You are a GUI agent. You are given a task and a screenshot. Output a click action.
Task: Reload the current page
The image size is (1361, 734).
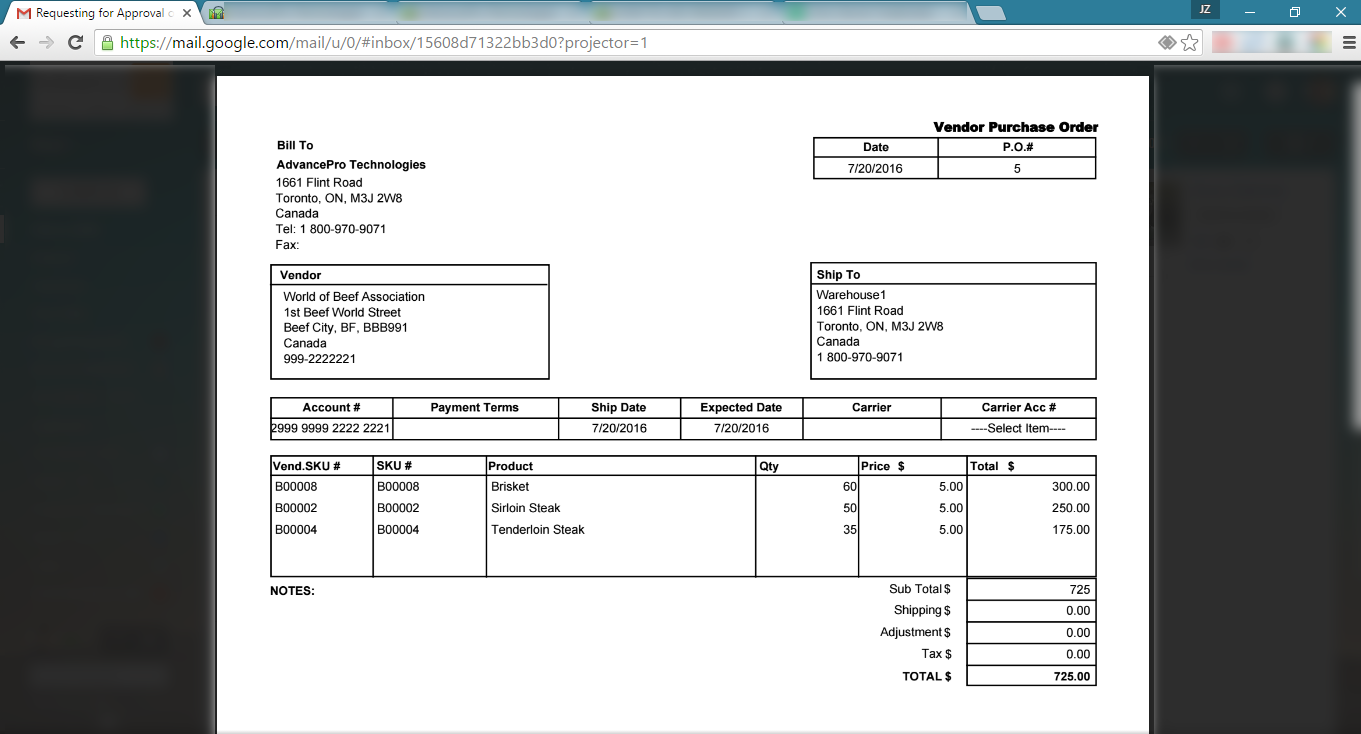point(75,43)
